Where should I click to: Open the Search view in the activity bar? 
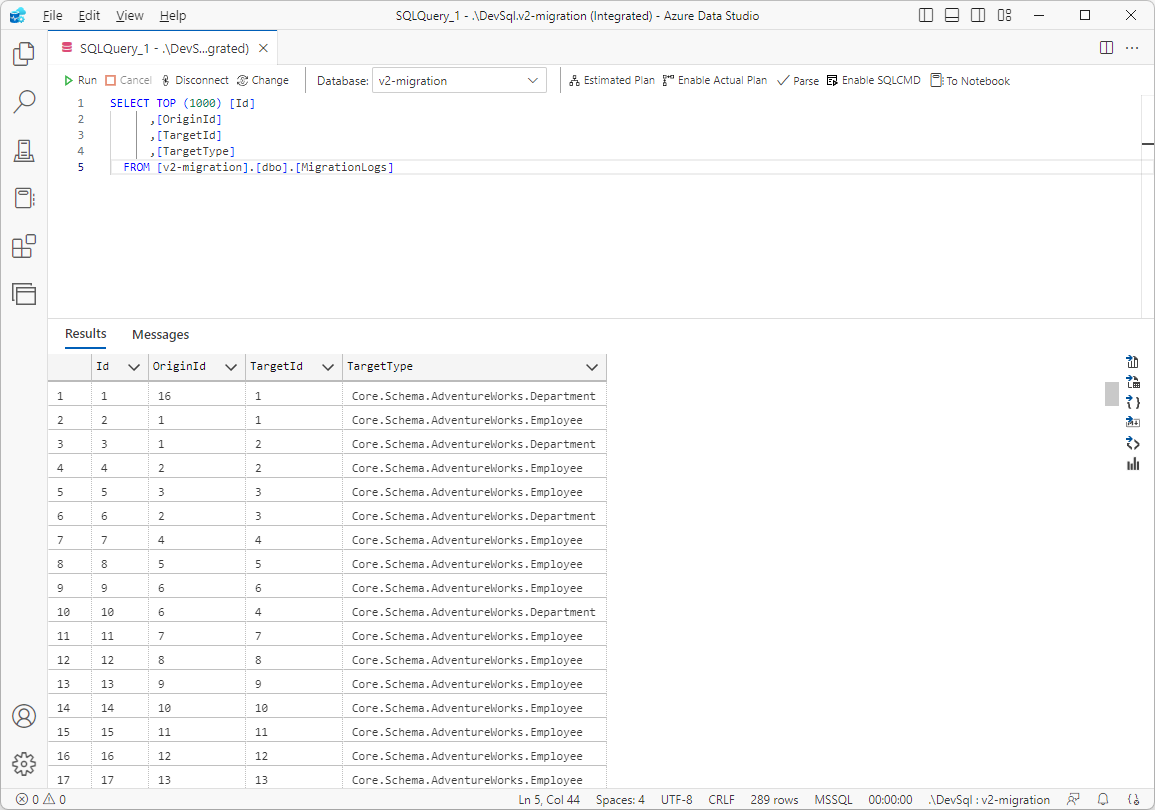coord(24,102)
